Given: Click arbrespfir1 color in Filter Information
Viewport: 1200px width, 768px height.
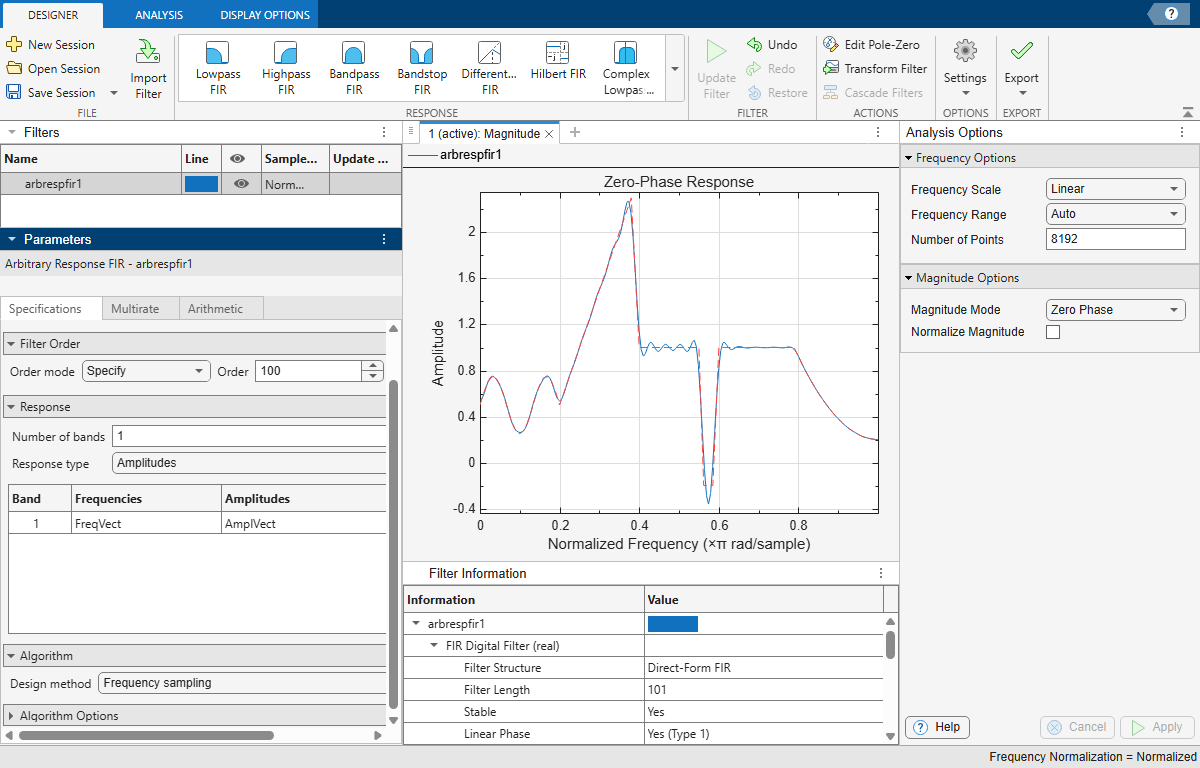Looking at the screenshot, I should tap(673, 624).
